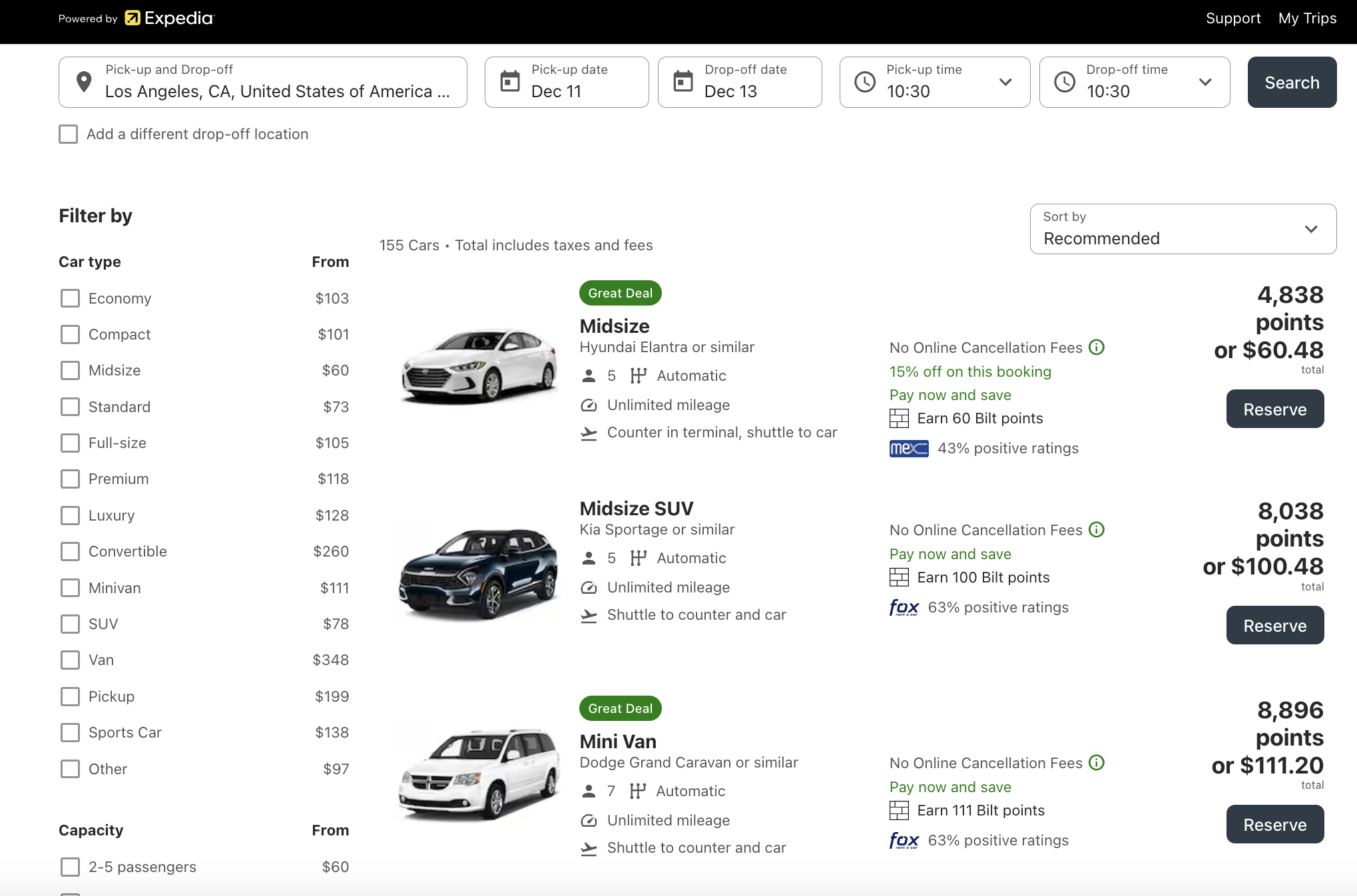Check the Pickup car type checkbox

click(x=70, y=696)
